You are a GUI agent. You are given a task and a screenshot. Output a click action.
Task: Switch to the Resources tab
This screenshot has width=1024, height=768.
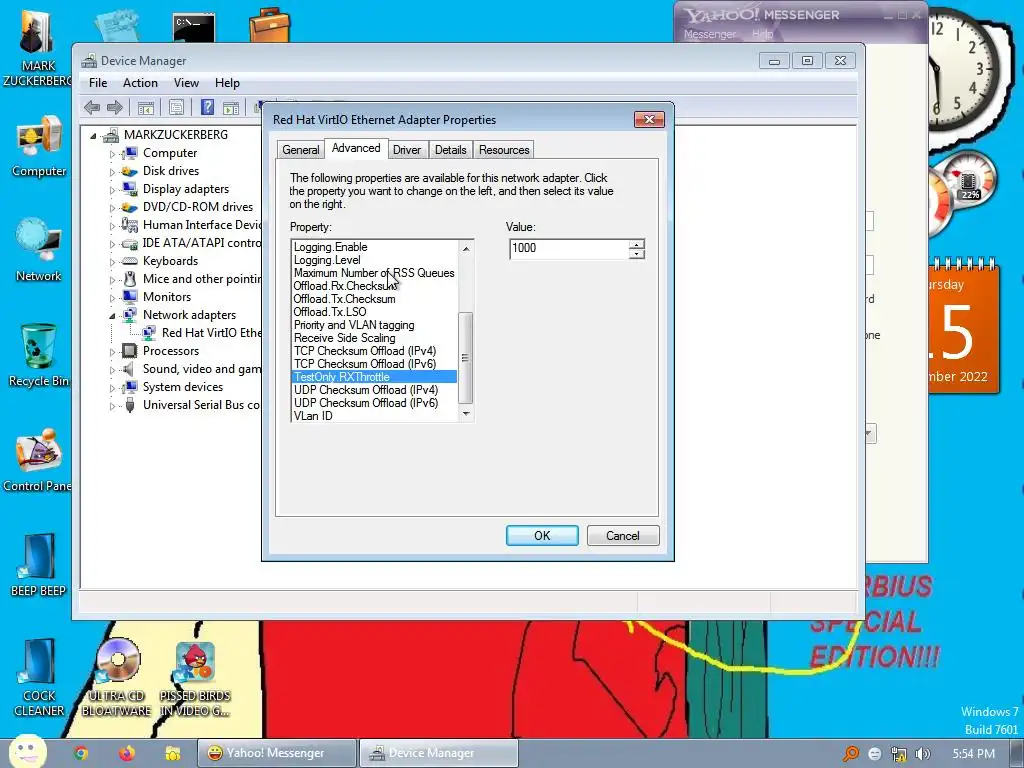click(x=504, y=150)
